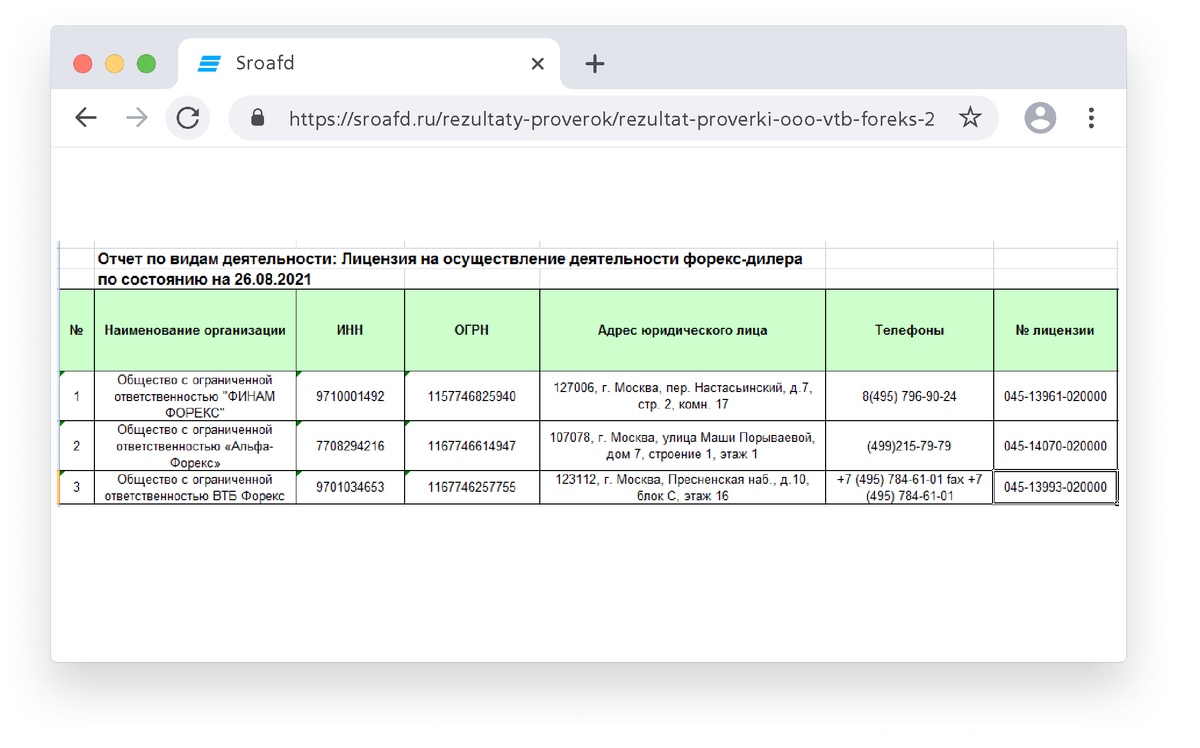Select INN value 9710001492

[x=350, y=397]
